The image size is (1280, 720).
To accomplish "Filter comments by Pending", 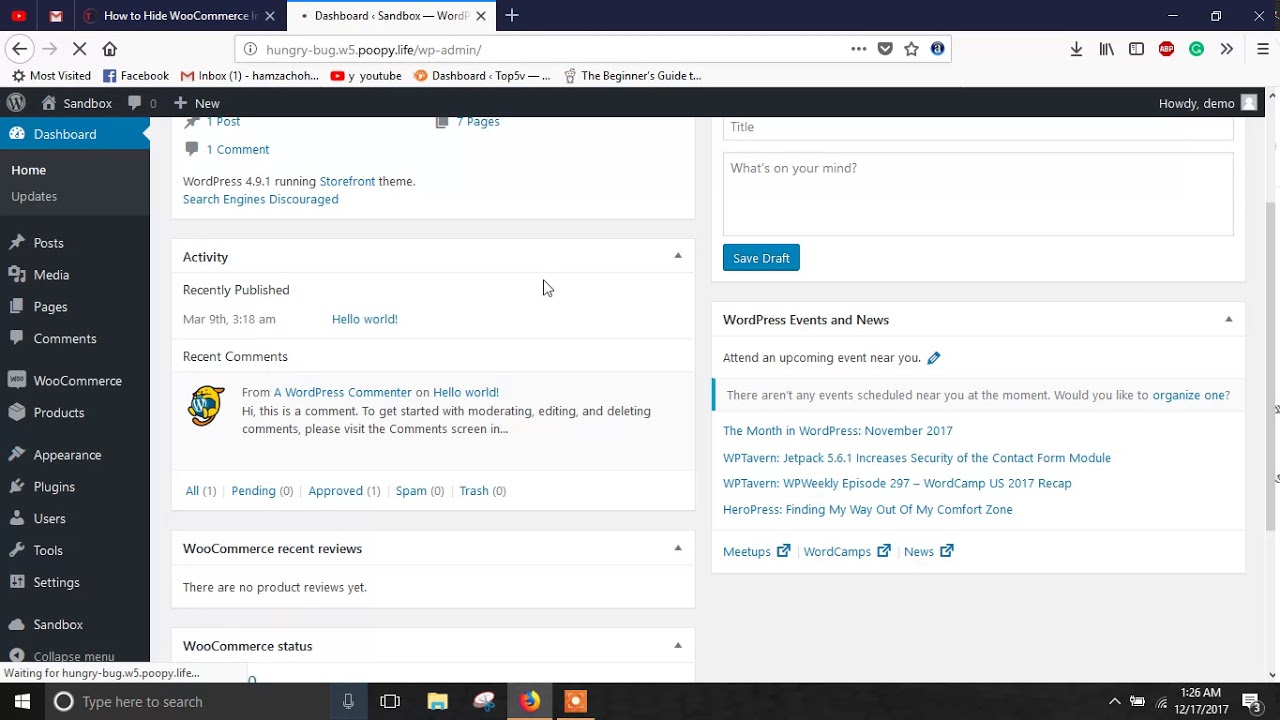I will (x=253, y=491).
